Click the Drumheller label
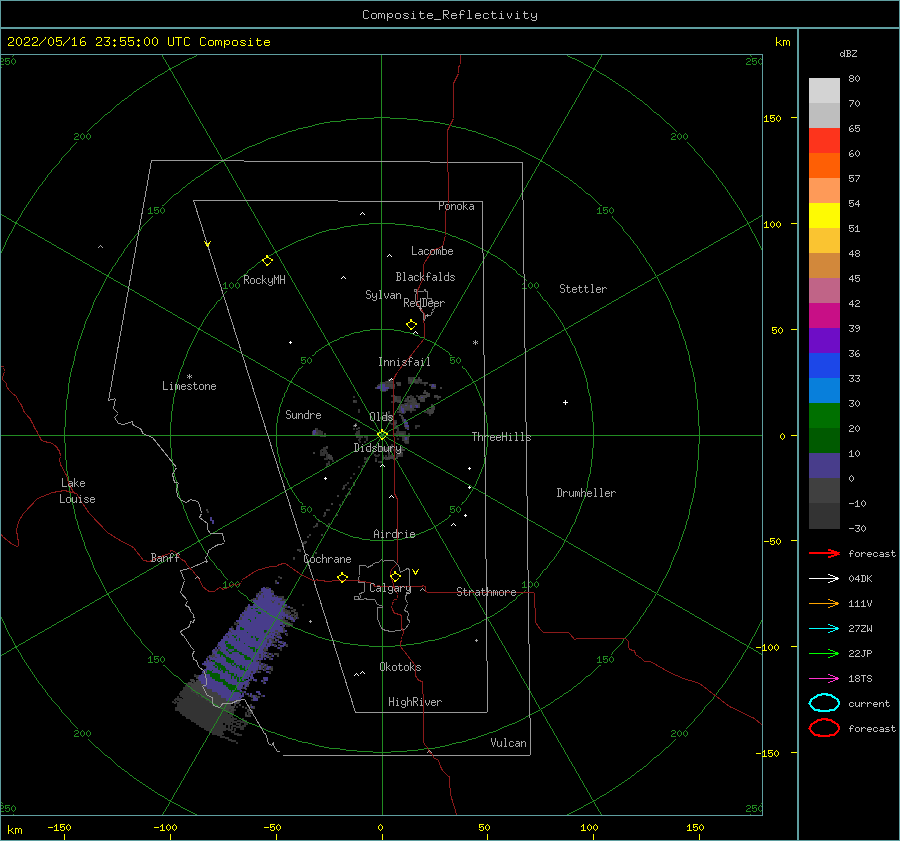The image size is (900, 841). coord(586,493)
